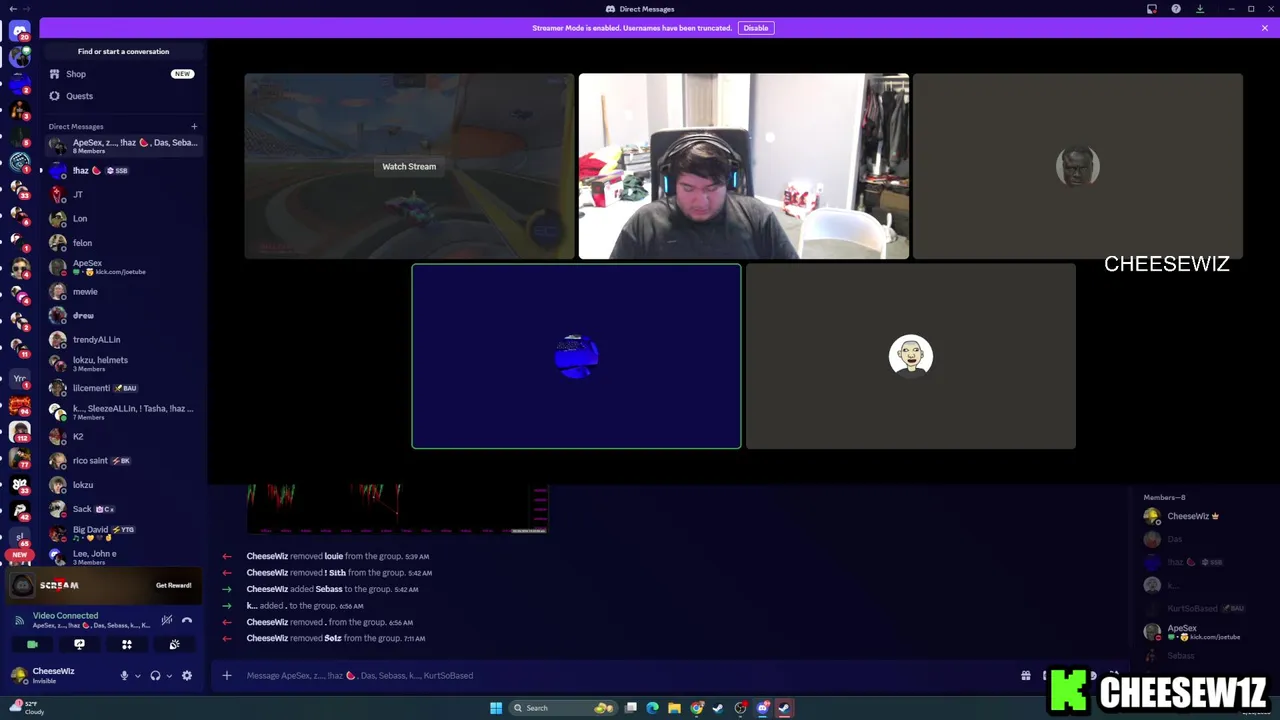Expand headphone output options arrow
This screenshot has width=1280, height=720.
[x=169, y=676]
